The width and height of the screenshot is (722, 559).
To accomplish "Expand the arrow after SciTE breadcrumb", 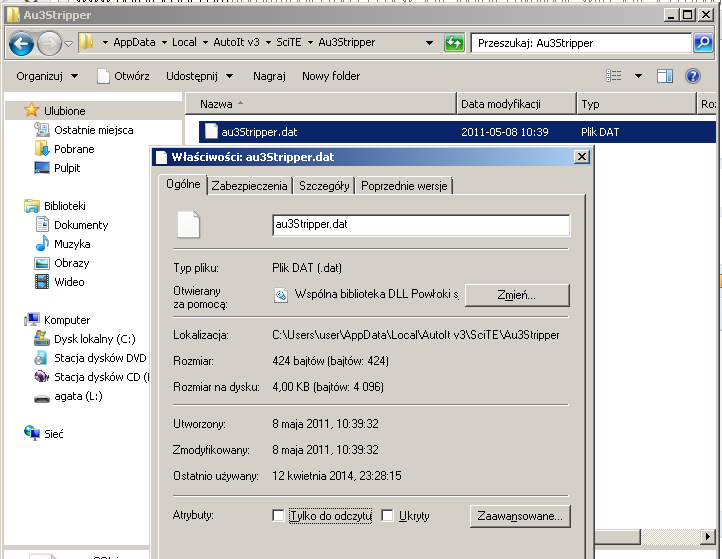I will coord(310,43).
